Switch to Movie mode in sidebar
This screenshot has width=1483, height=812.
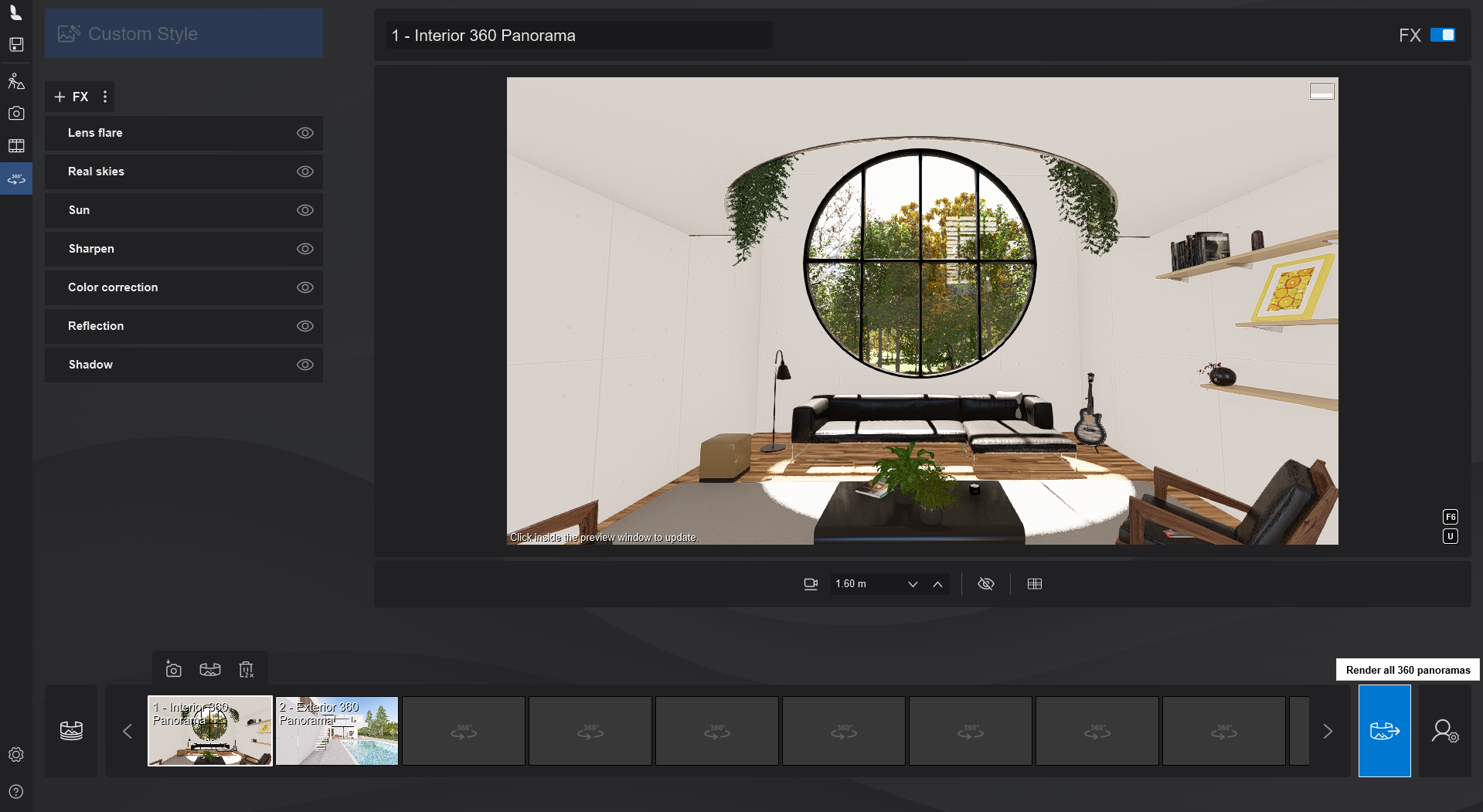click(x=16, y=146)
